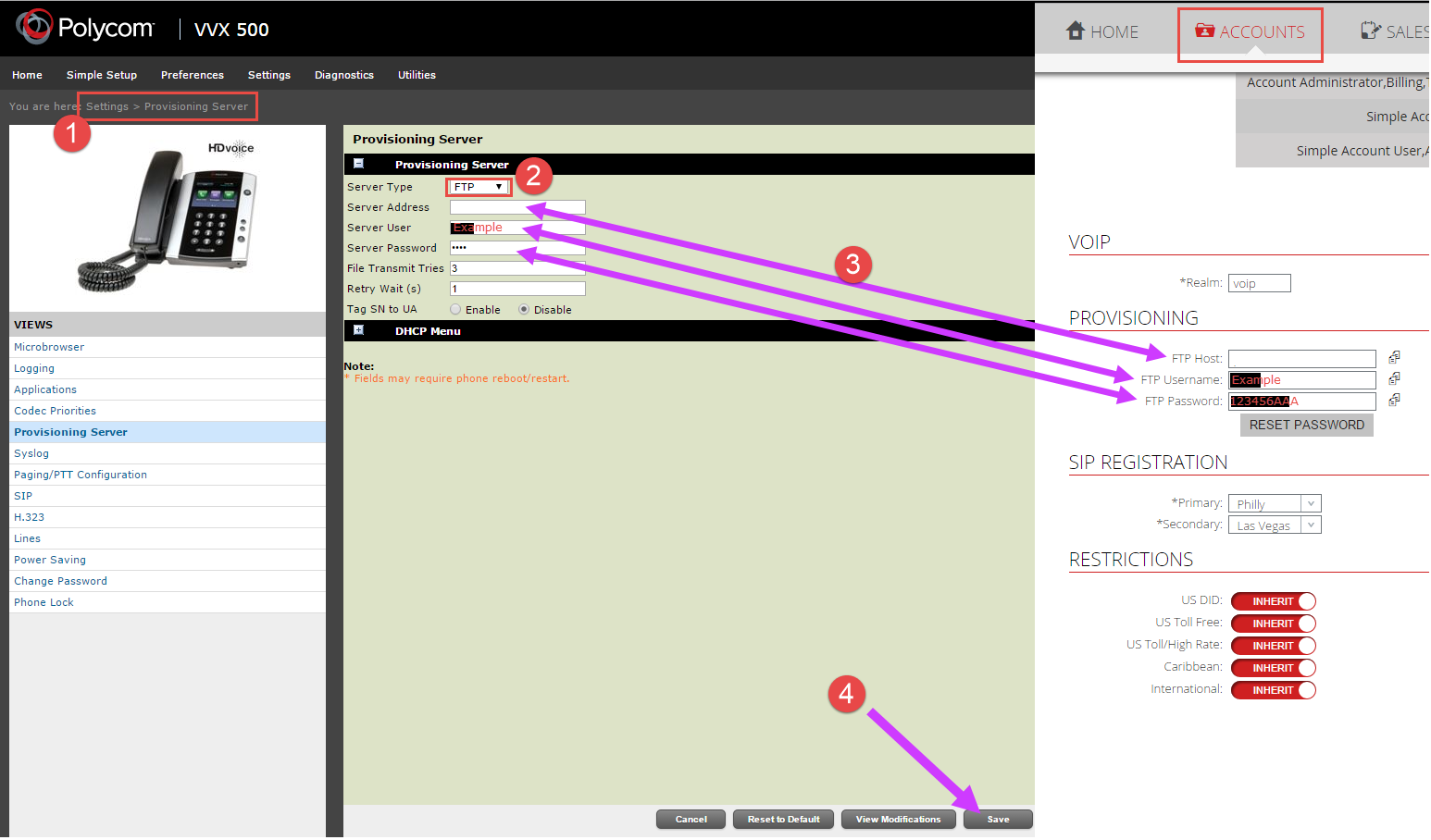Screen dimensions: 1431x840
Task: Open the Secondary Las Vegas dropdown
Action: click(x=1275, y=525)
